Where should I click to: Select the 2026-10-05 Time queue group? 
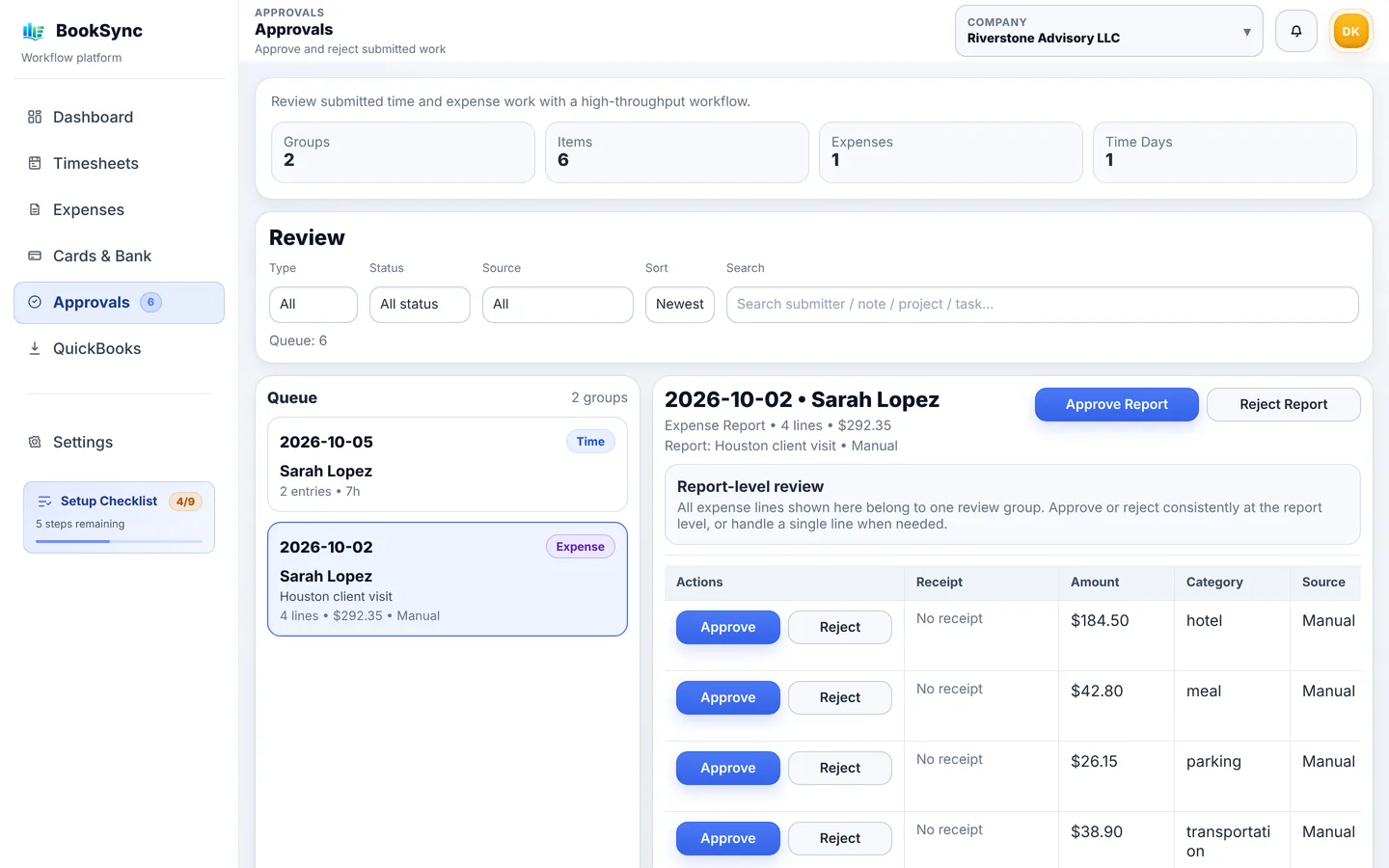coord(448,465)
